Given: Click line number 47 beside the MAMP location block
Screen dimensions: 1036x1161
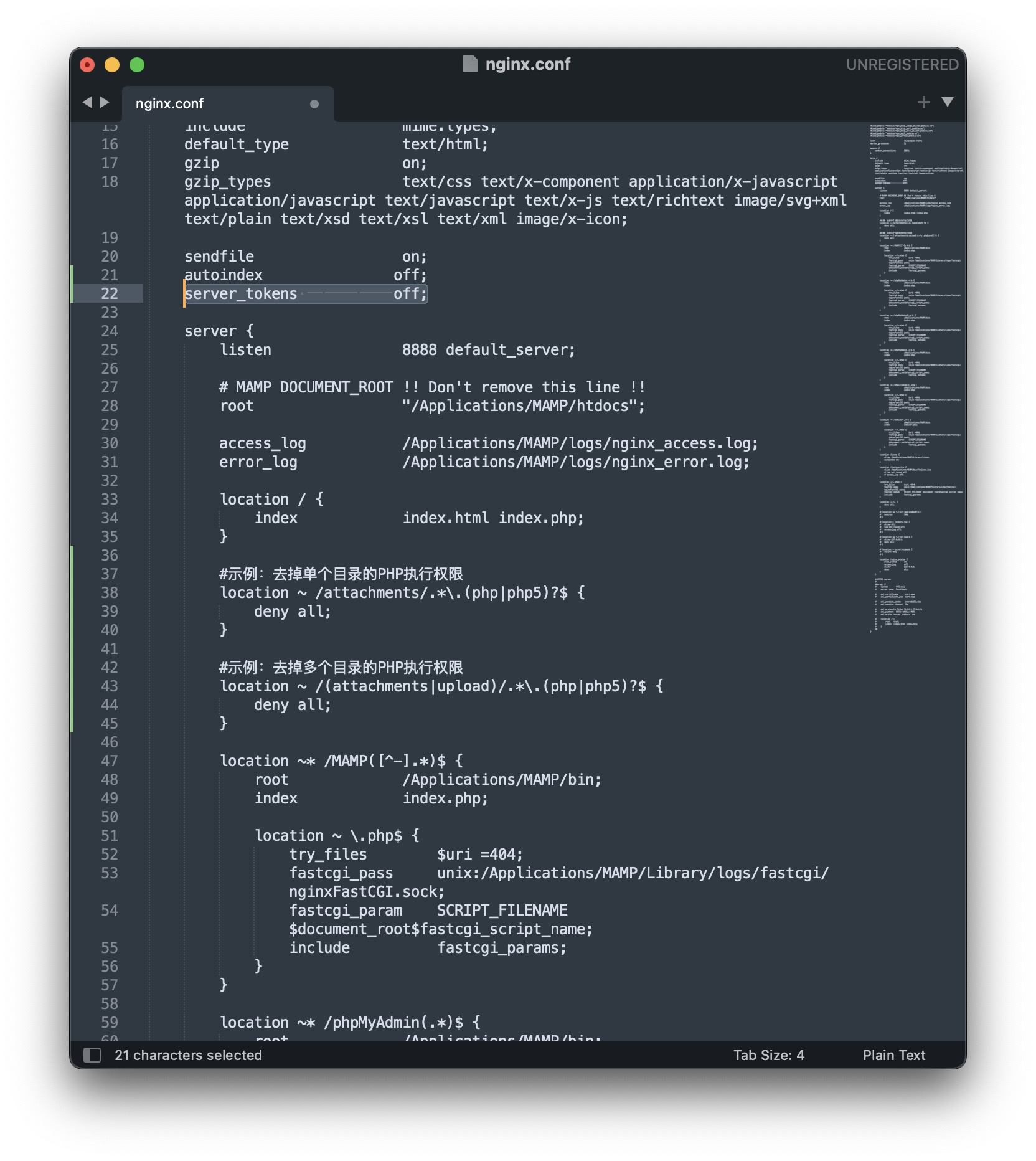Looking at the screenshot, I should 110,761.
